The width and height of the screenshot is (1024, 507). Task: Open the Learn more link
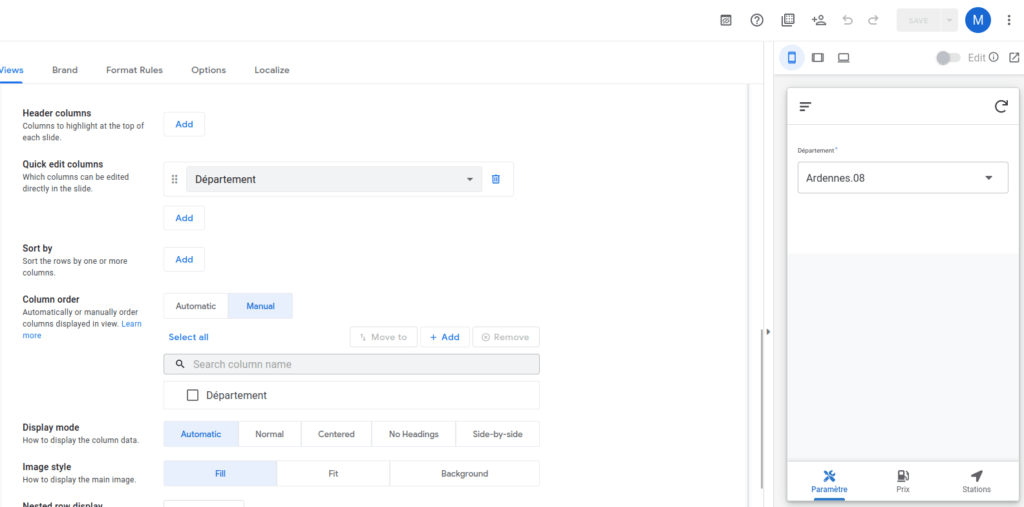(82, 329)
